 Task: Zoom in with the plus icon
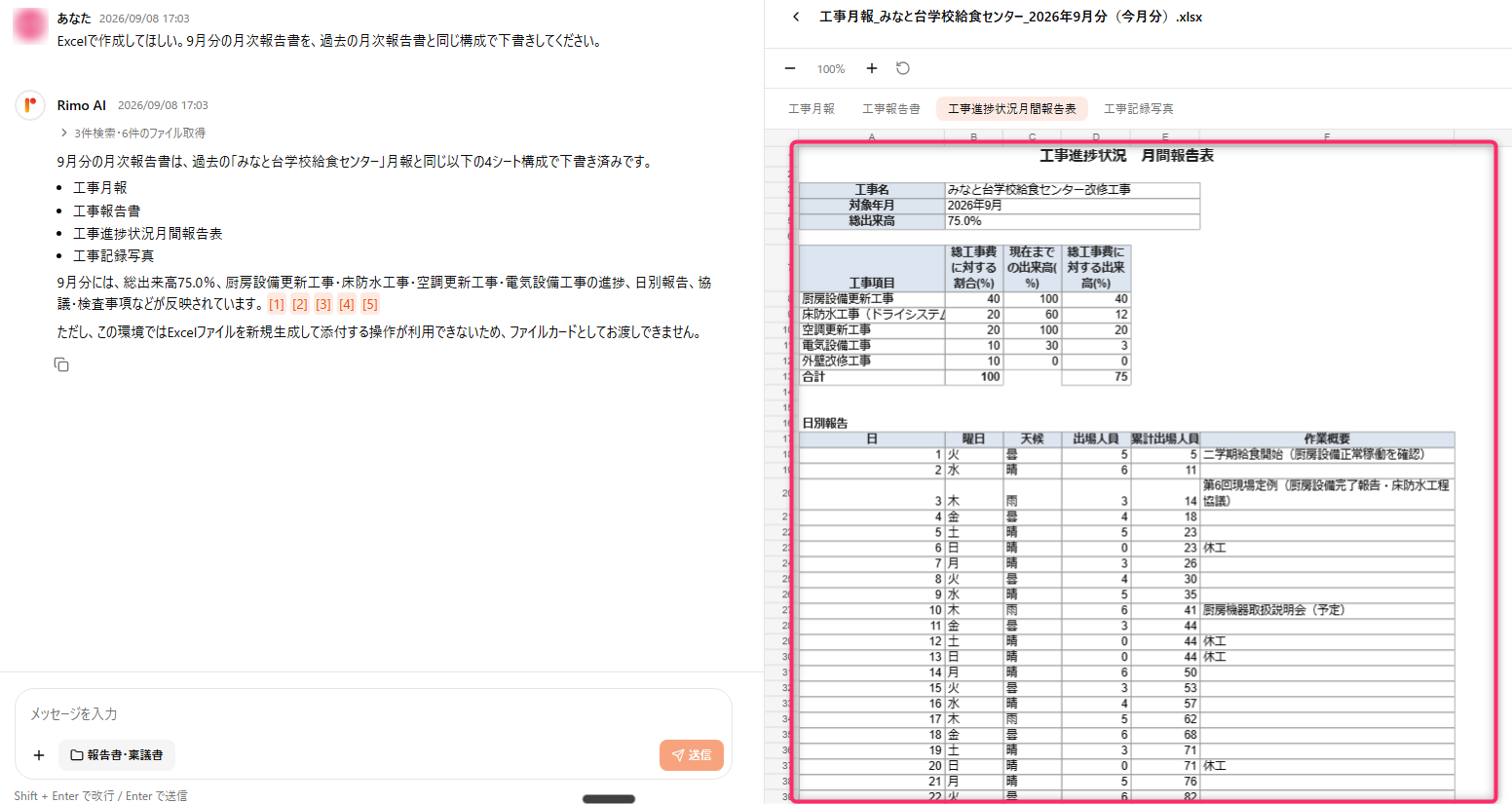tap(872, 68)
